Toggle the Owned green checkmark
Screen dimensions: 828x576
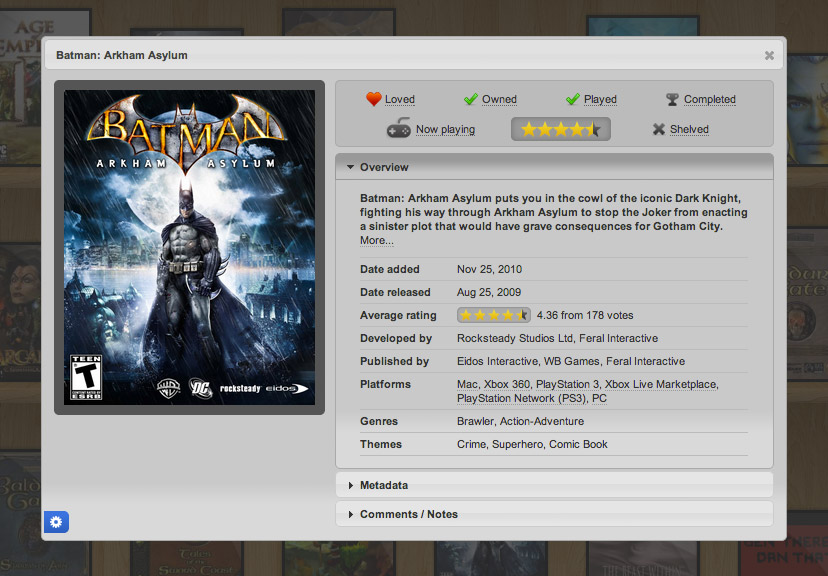coord(471,99)
